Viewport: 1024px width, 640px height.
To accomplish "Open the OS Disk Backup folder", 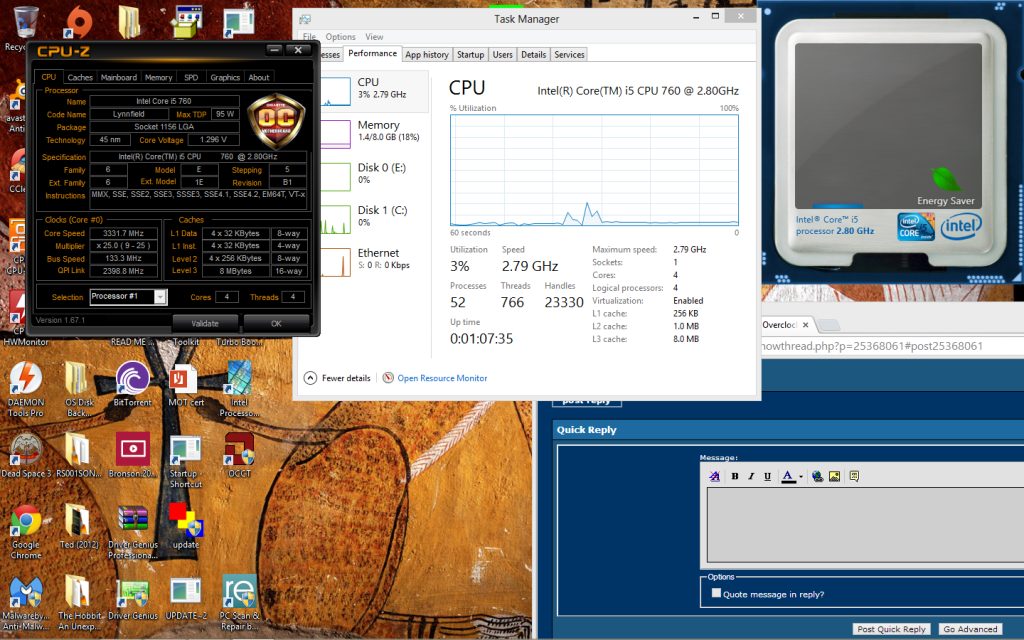I will tap(78, 378).
